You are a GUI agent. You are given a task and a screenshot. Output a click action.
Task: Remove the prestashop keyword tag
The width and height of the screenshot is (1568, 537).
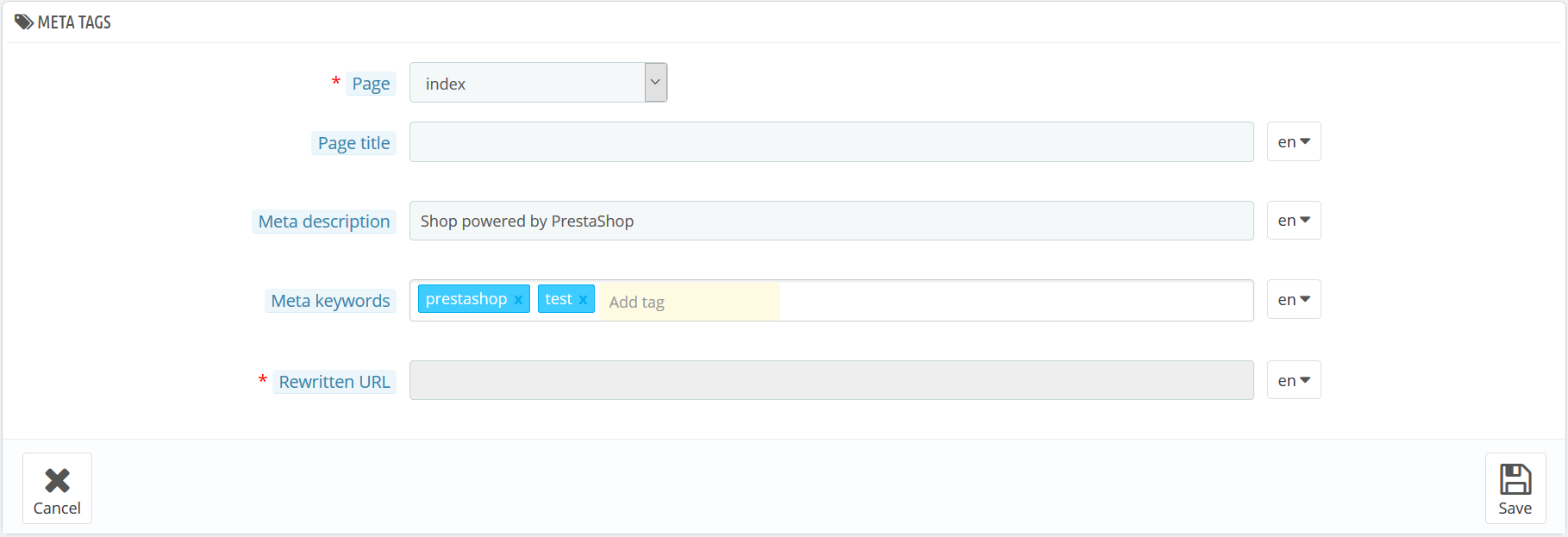tap(518, 300)
